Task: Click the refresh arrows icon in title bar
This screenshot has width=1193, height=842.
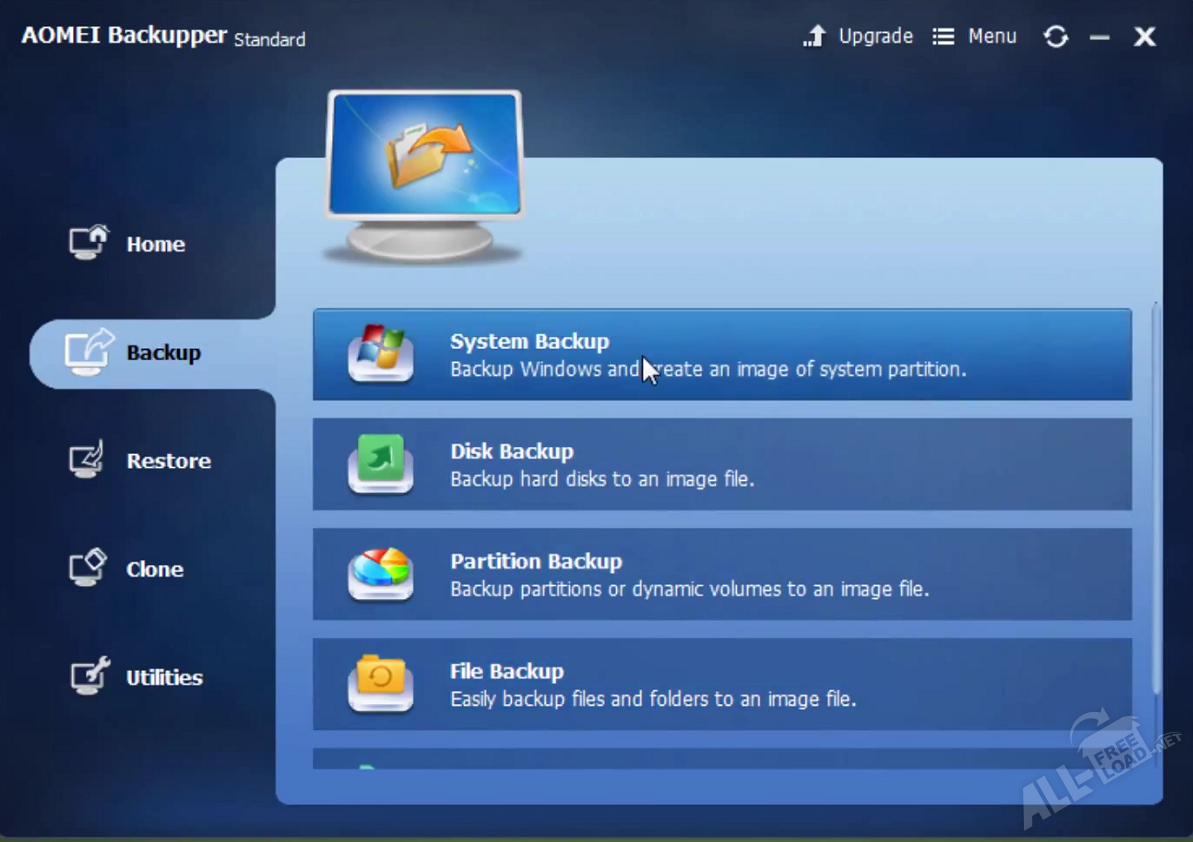Action: click(1056, 37)
